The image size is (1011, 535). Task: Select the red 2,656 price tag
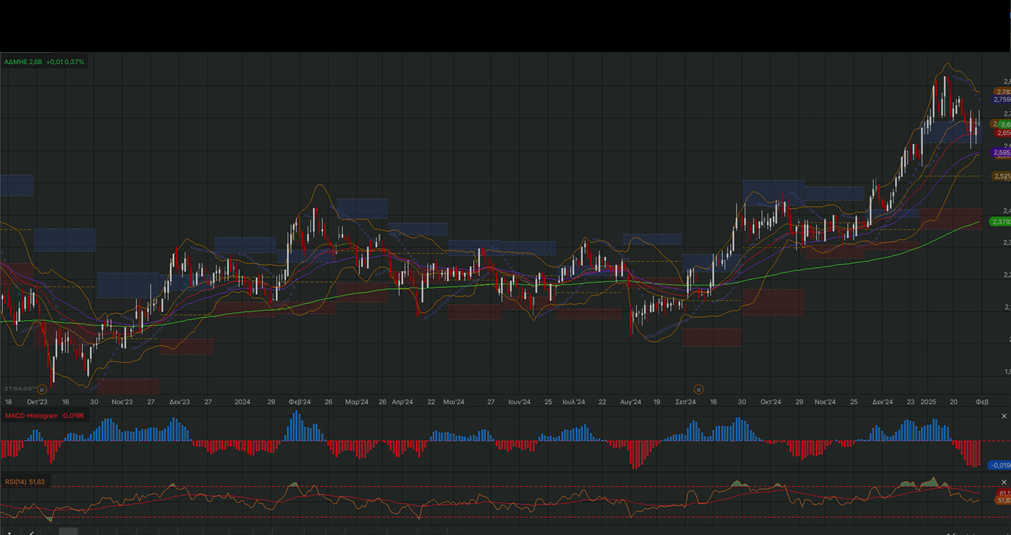[1003, 133]
